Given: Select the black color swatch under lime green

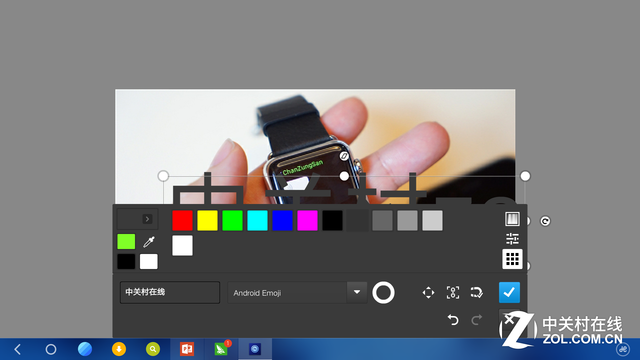Looking at the screenshot, I should click(126, 262).
